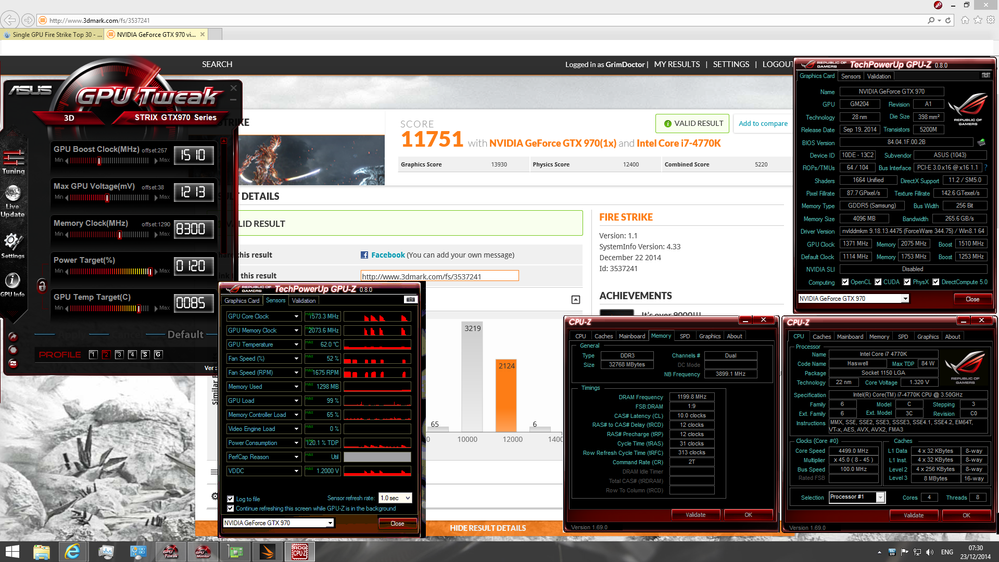The height and width of the screenshot is (562, 999).
Task: Click the result link URL field
Action: [440, 276]
